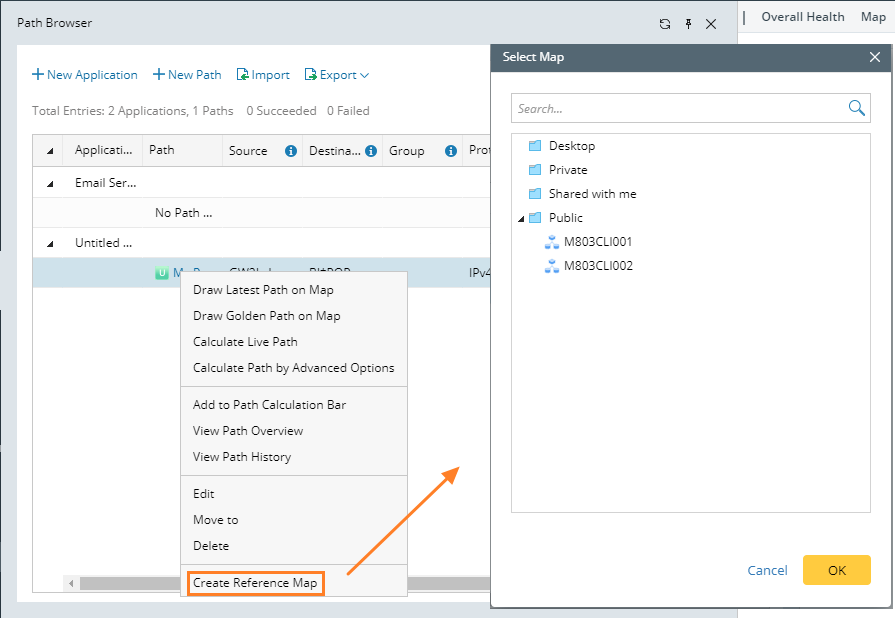895x618 pixels.
Task: Click New Application in toolbar
Action: coord(85,75)
